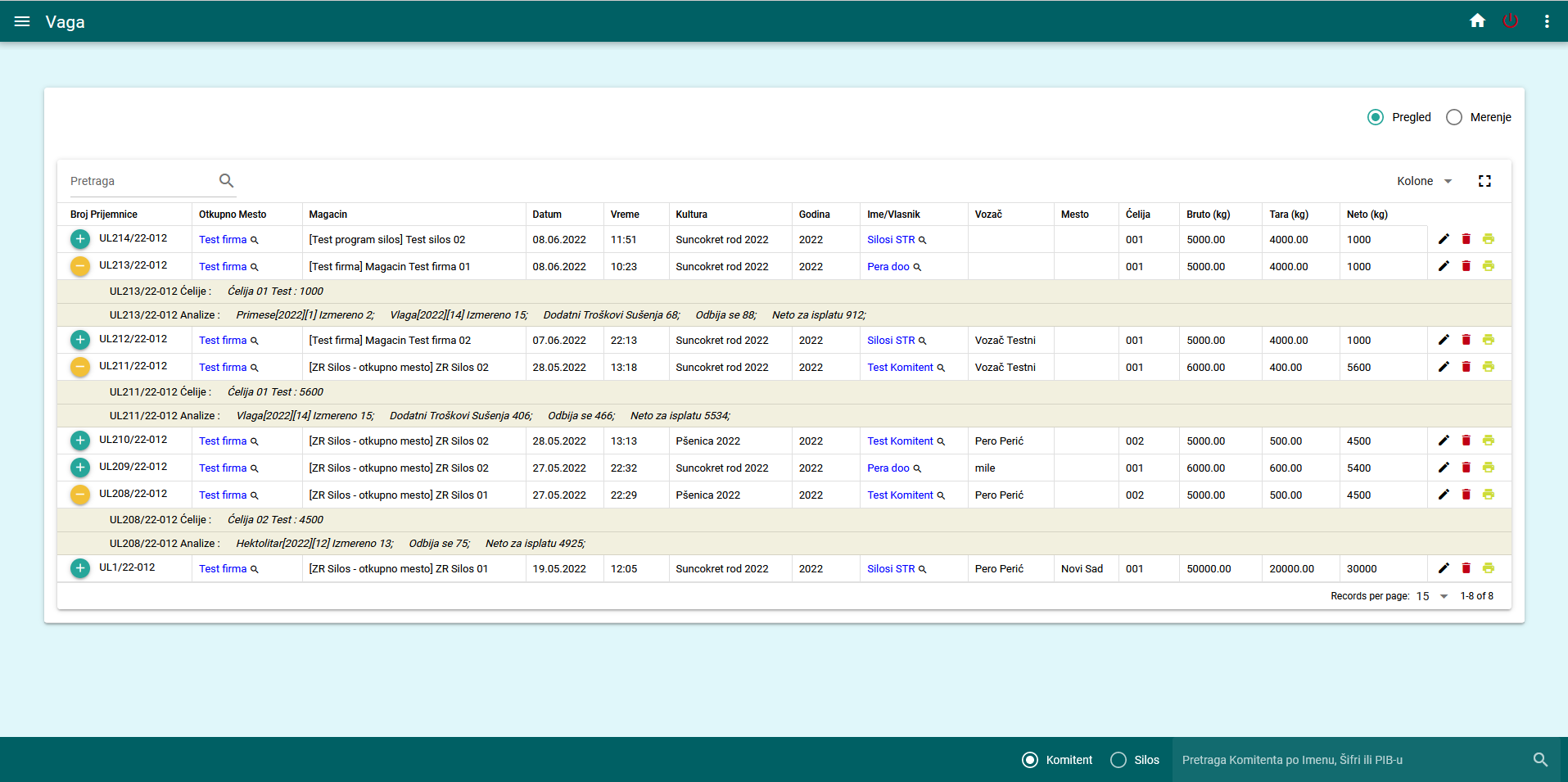Open the hamburger navigation menu
The width and height of the screenshot is (1568, 782).
coord(22,21)
